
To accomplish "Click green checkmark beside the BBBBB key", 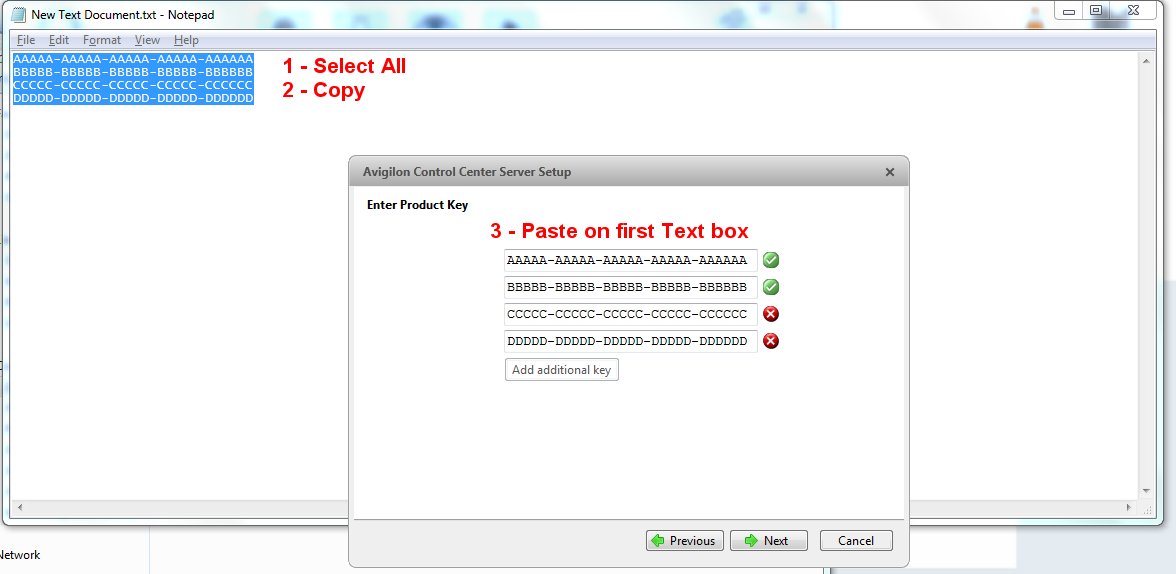I will click(771, 287).
